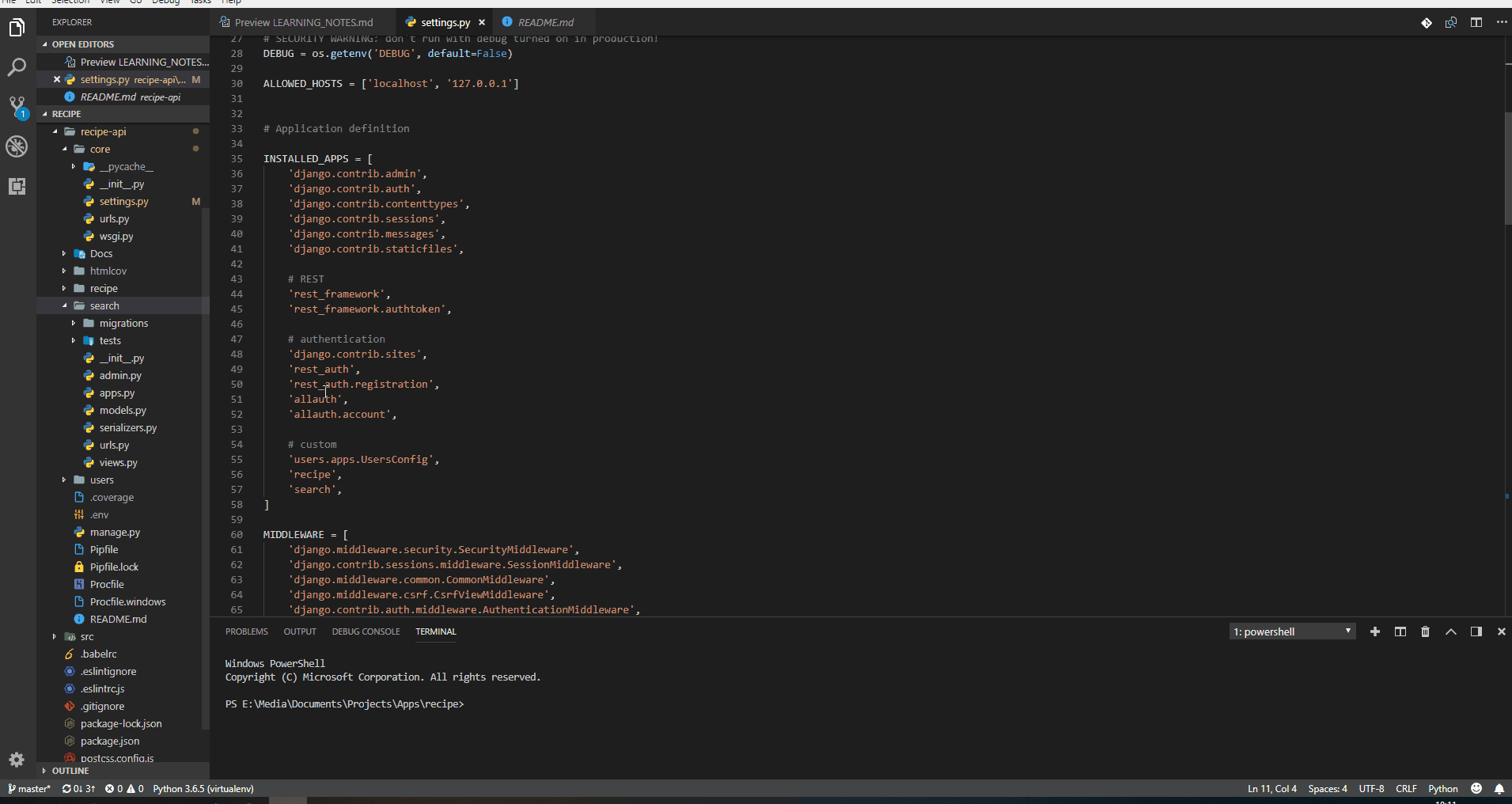The image size is (1512, 804).
Task: Open the Settings gear at bottom left
Action: pyautogui.click(x=17, y=760)
